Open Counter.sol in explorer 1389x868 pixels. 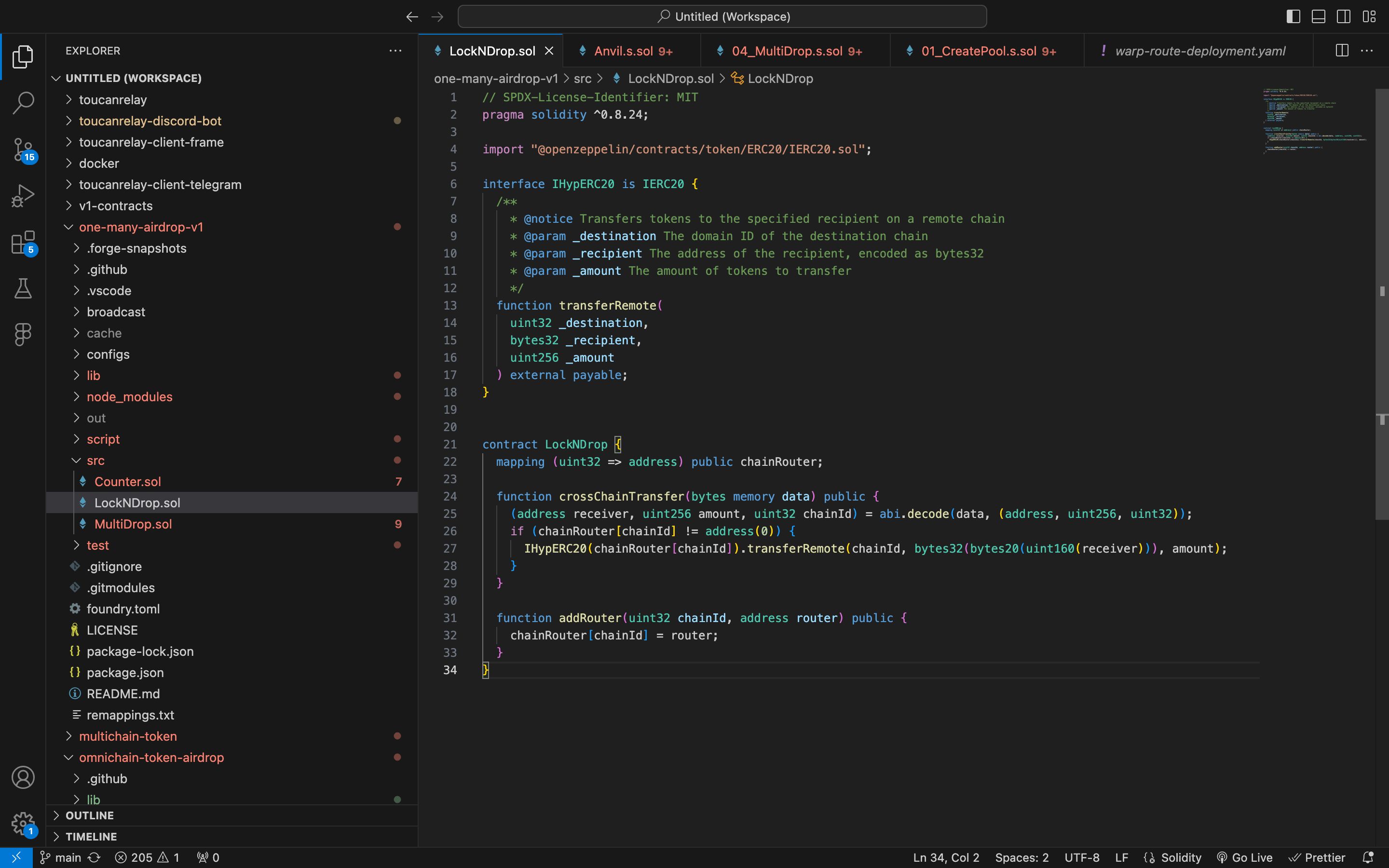[x=232, y=482]
